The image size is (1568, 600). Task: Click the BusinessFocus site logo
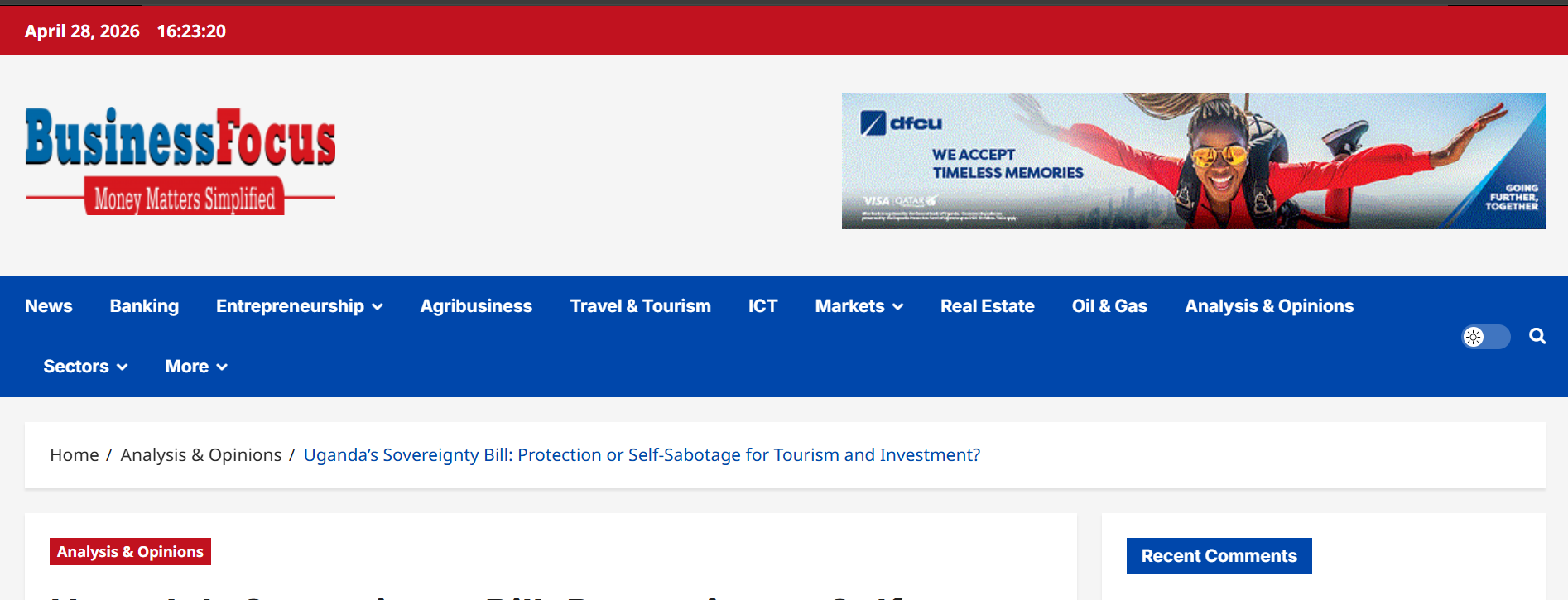[x=180, y=161]
